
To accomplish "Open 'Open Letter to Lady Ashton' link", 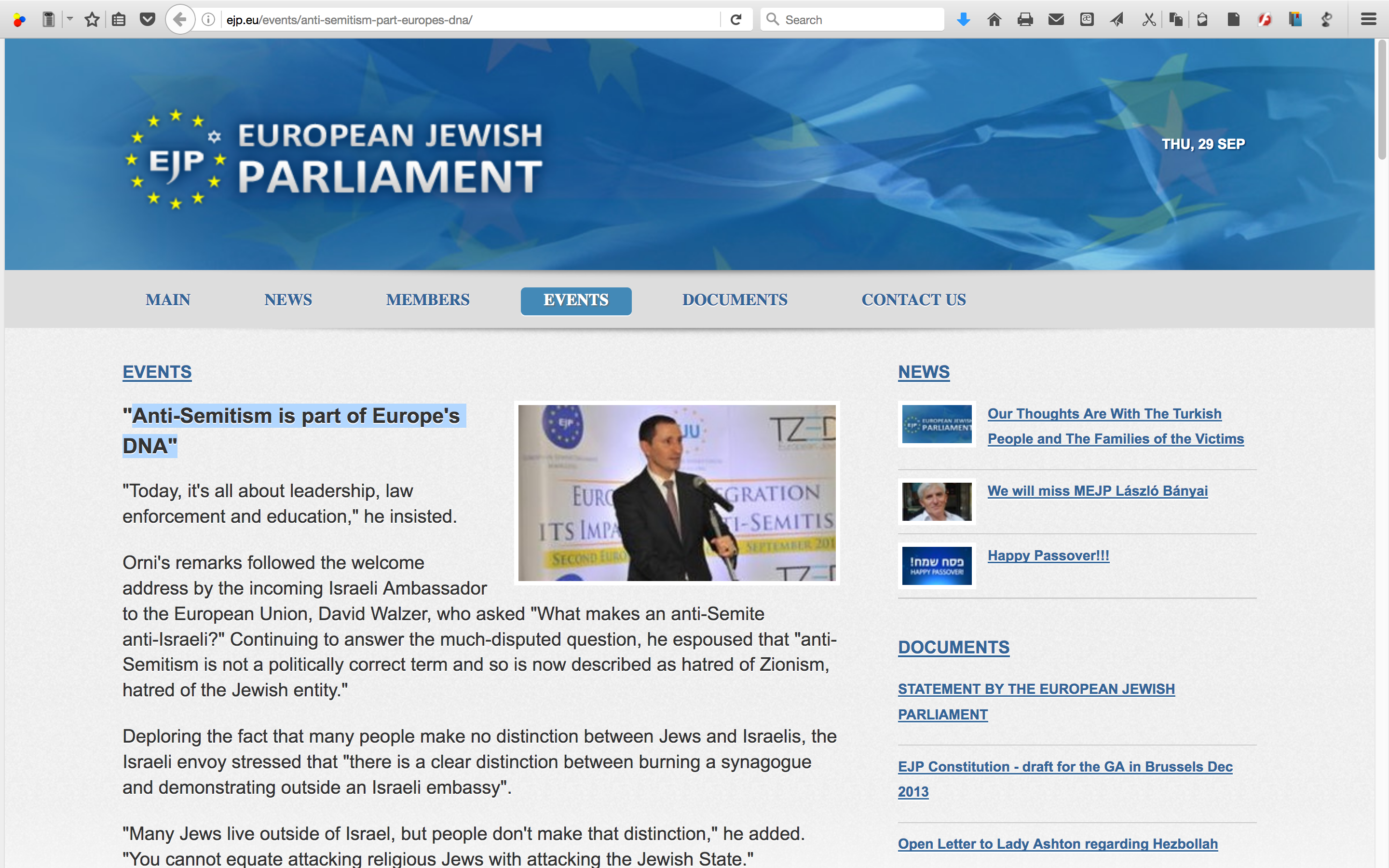I will click(x=1058, y=844).
